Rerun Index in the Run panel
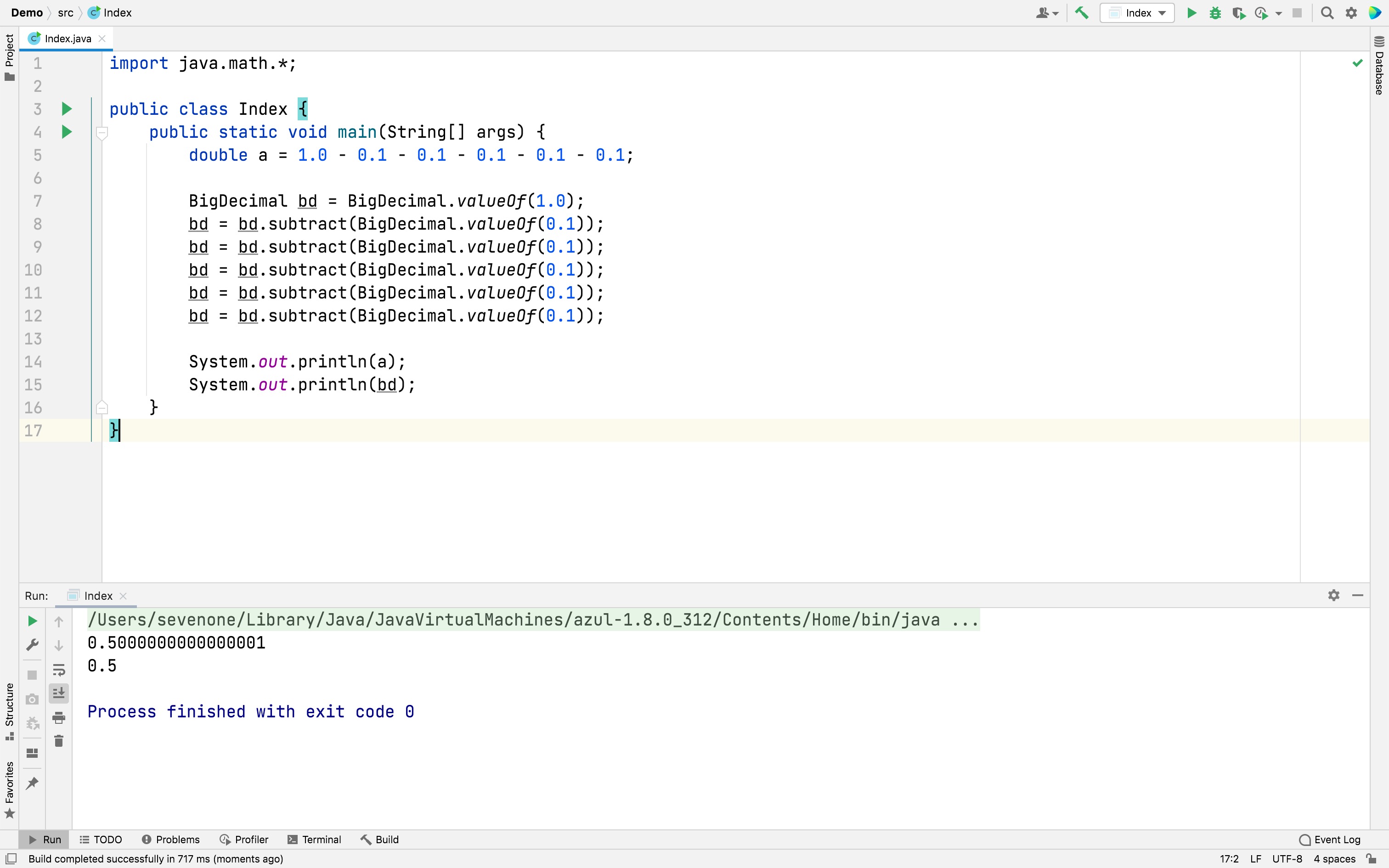The width and height of the screenshot is (1389, 868). coord(32,621)
